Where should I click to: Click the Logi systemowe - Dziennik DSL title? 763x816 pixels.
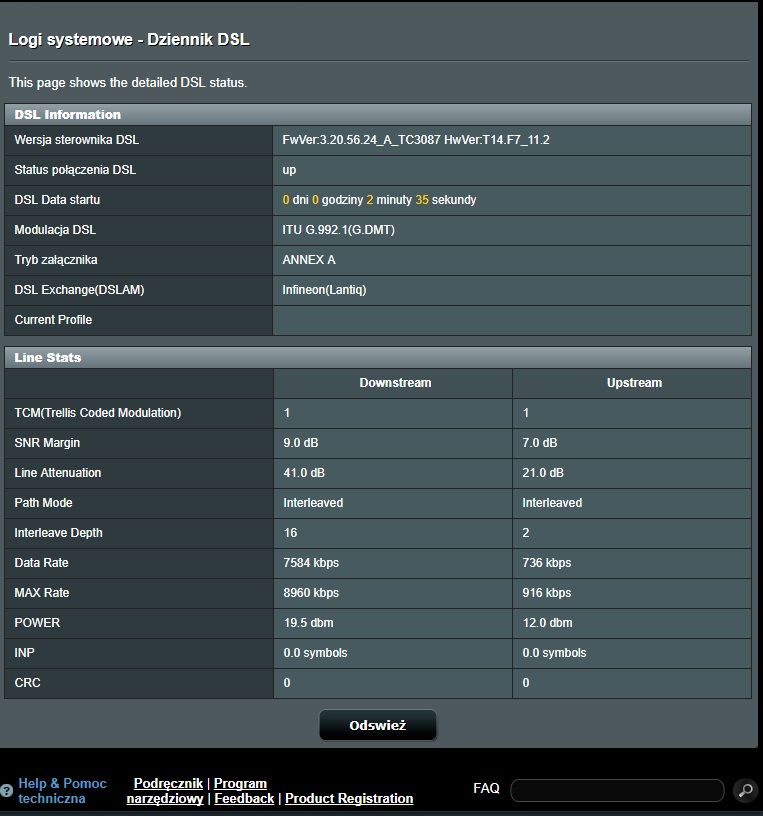tap(129, 40)
